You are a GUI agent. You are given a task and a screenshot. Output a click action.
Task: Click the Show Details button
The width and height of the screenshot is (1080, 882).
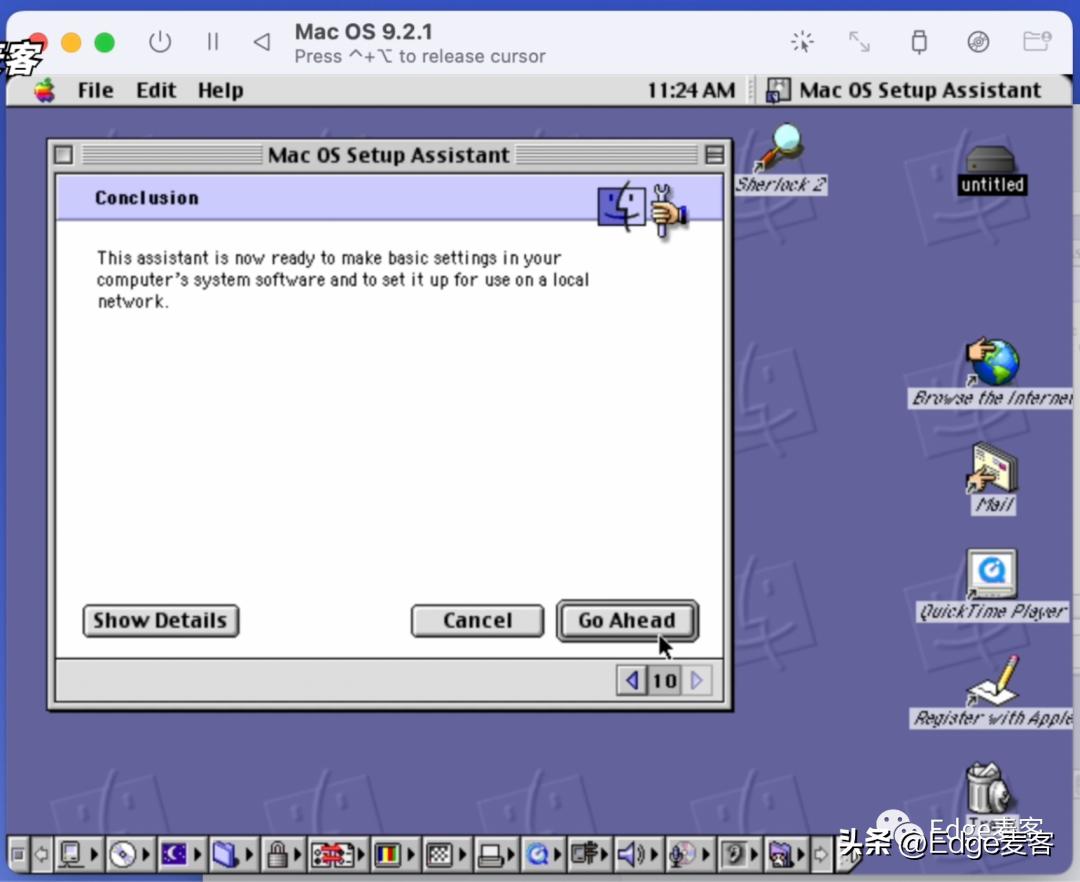click(160, 620)
